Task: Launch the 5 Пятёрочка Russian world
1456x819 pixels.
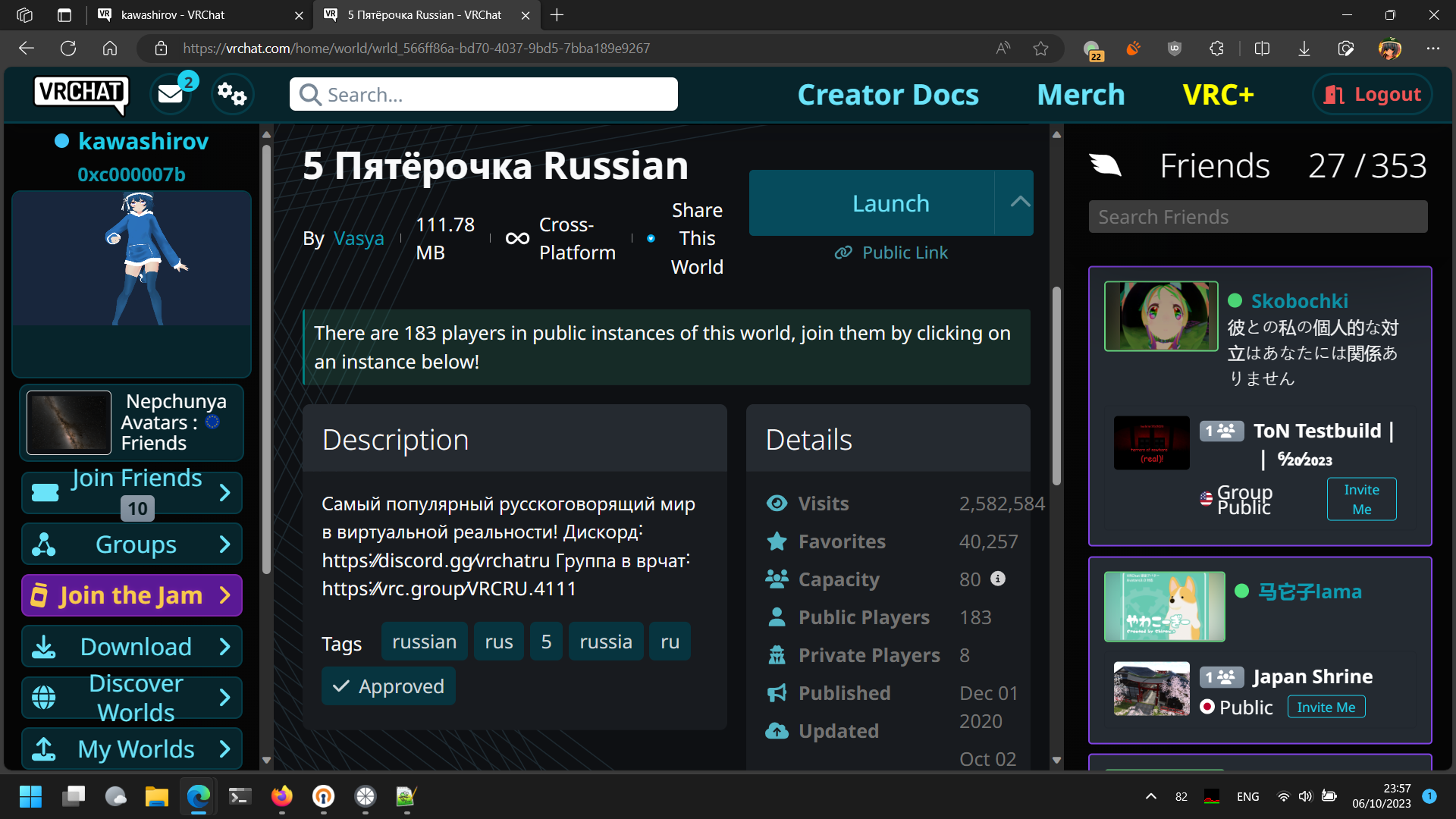Action: [871, 203]
